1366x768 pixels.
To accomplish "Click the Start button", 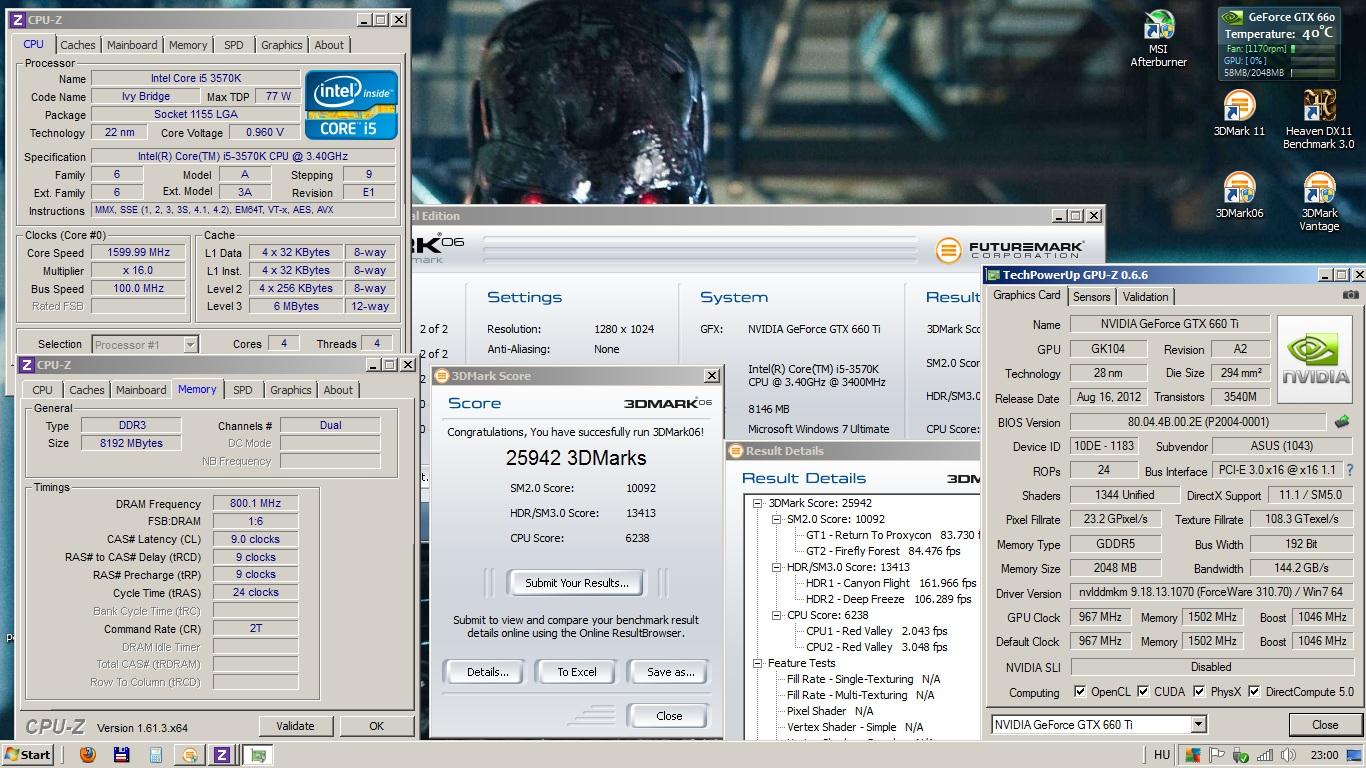I will pos(27,755).
